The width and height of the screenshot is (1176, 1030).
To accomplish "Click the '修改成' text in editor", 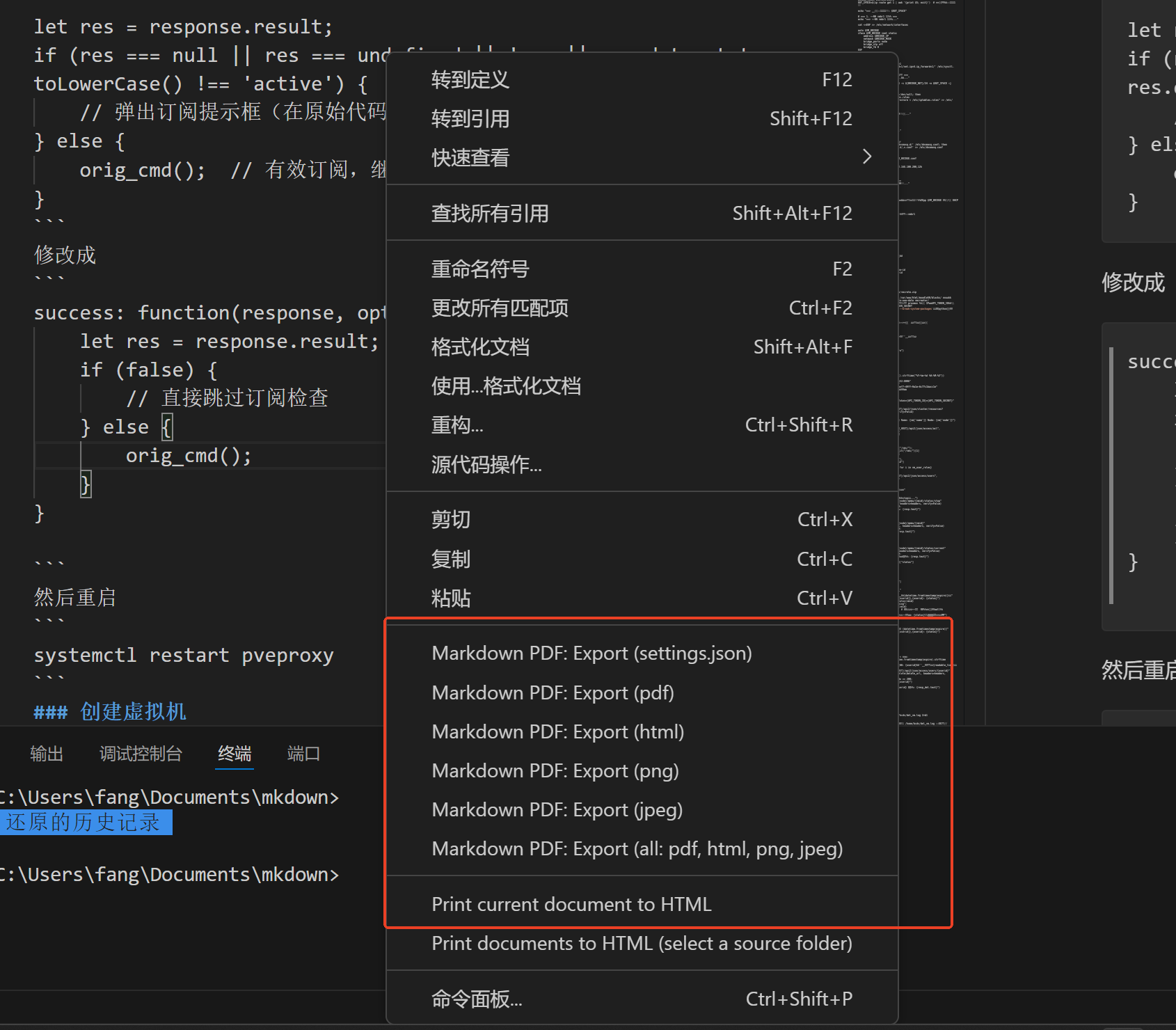I will coord(65,255).
